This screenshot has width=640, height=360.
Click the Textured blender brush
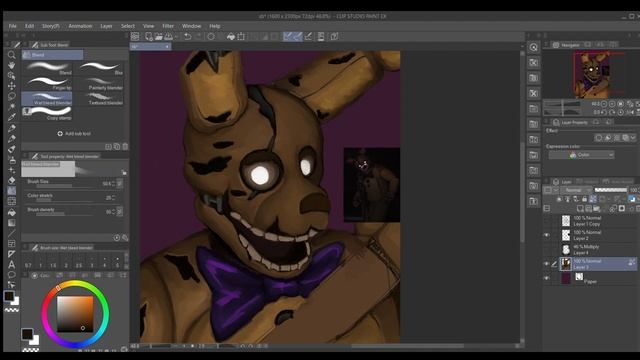99,99
